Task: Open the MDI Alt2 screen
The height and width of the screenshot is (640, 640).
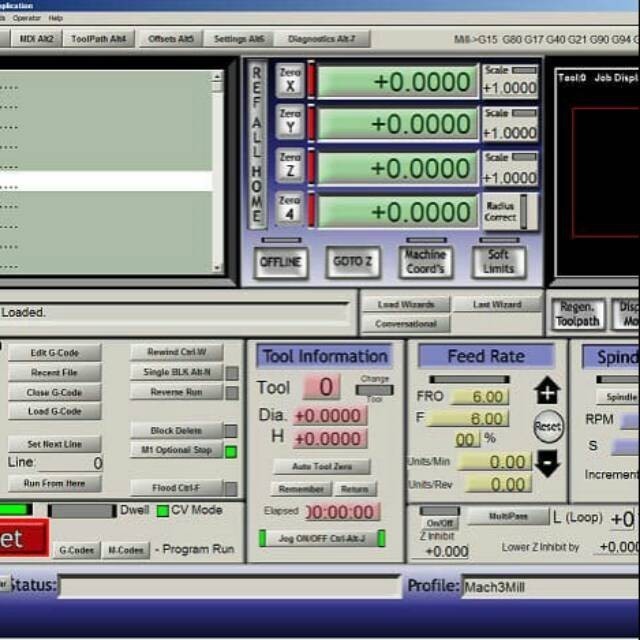Action: coord(36,39)
